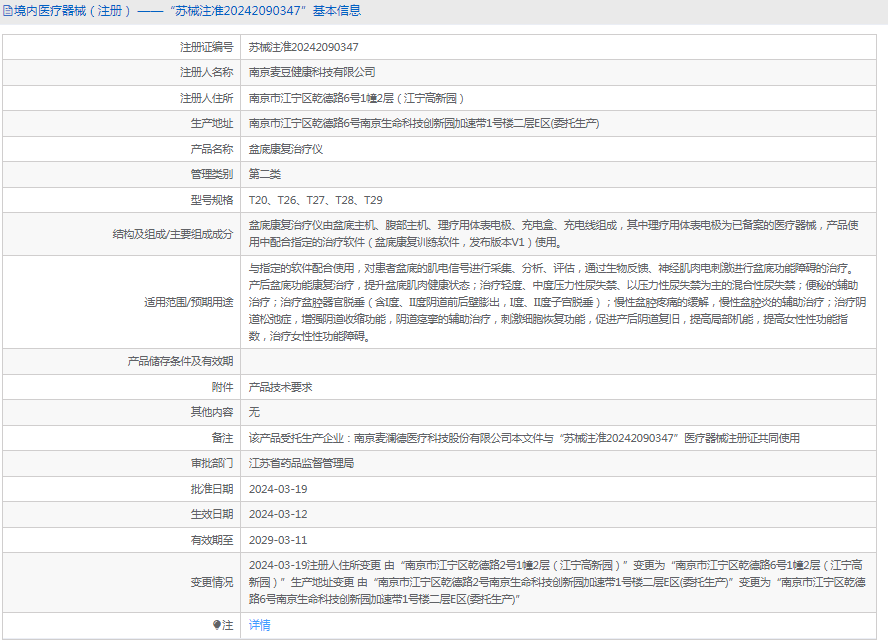
Task: Click the 变更情况 row label
Action: click(x=212, y=582)
